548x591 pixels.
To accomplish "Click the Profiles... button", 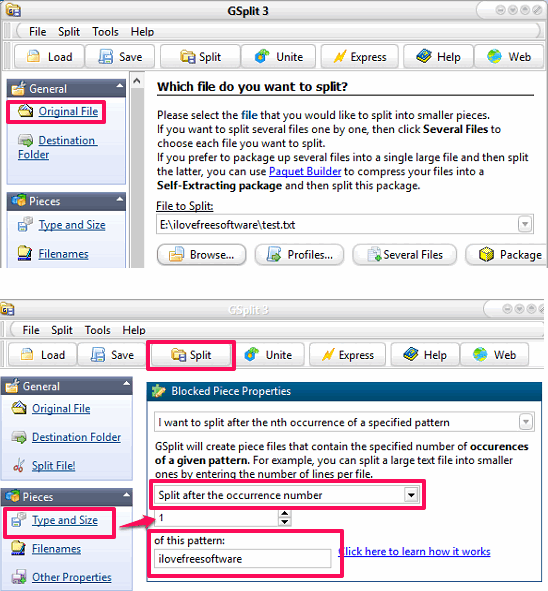I will coord(299,255).
